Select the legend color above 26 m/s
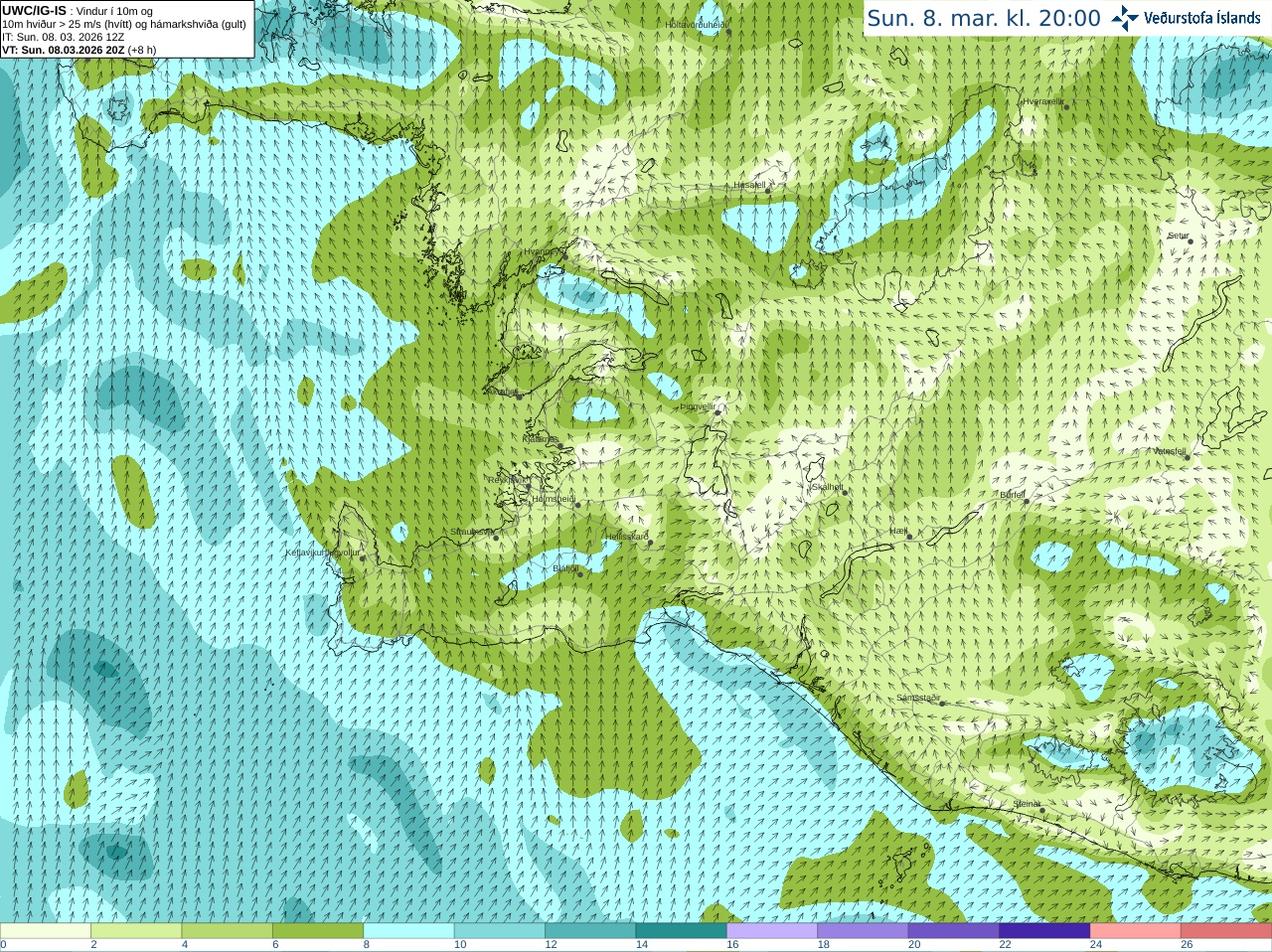 pos(1226,930)
